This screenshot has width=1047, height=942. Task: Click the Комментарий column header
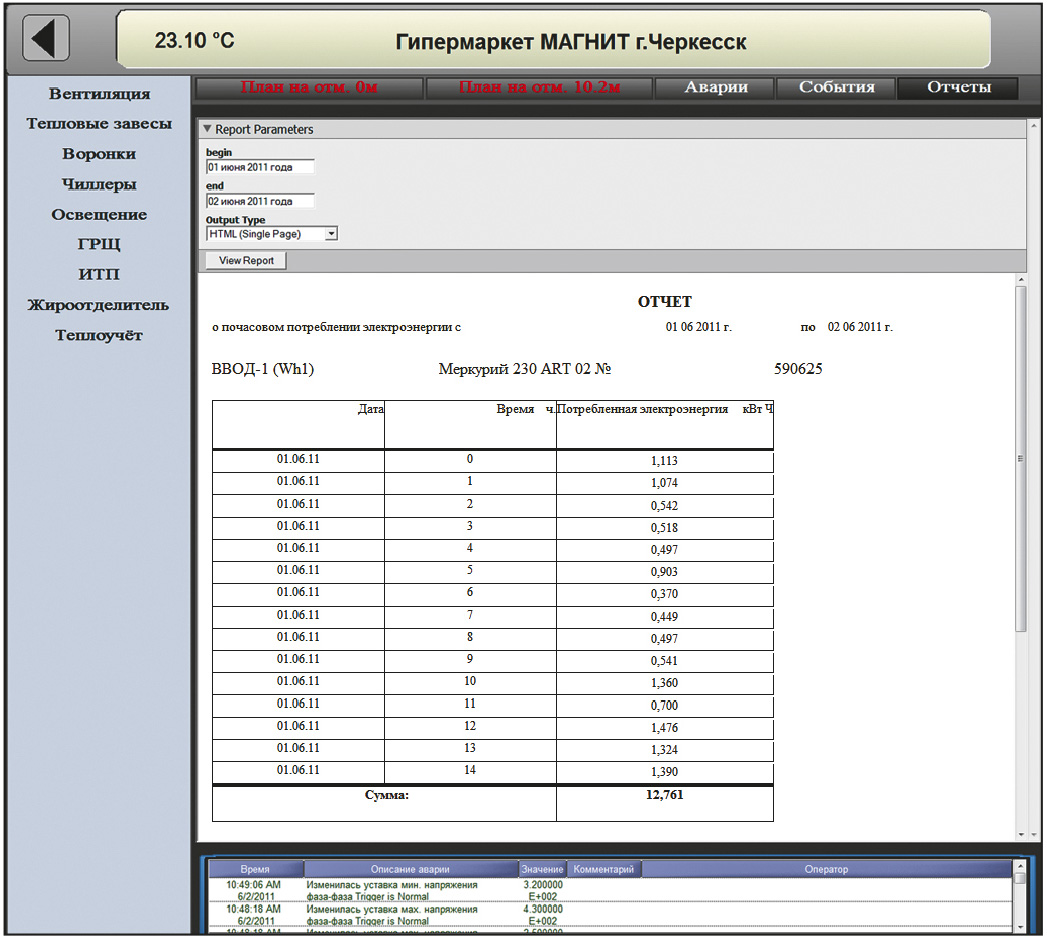(x=604, y=869)
